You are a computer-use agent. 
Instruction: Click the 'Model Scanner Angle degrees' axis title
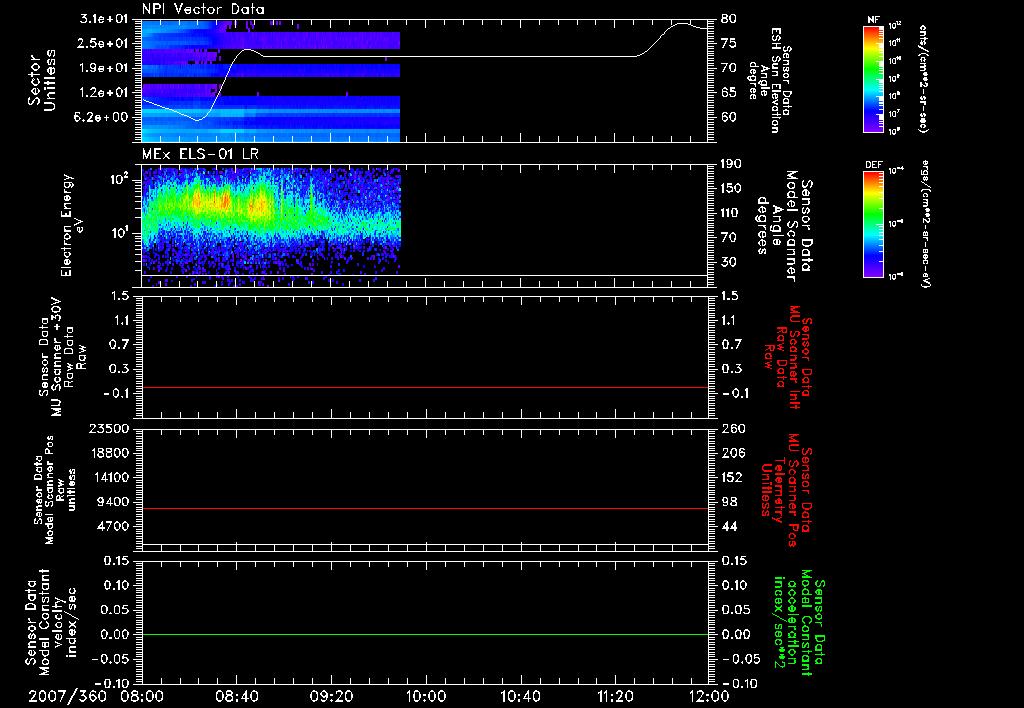784,225
